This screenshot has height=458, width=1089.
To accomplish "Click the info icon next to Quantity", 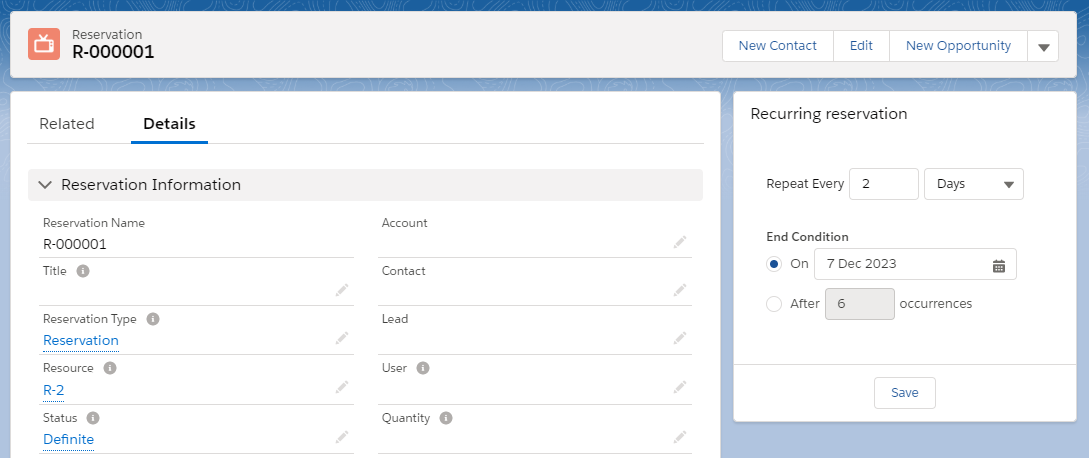I will click(446, 418).
